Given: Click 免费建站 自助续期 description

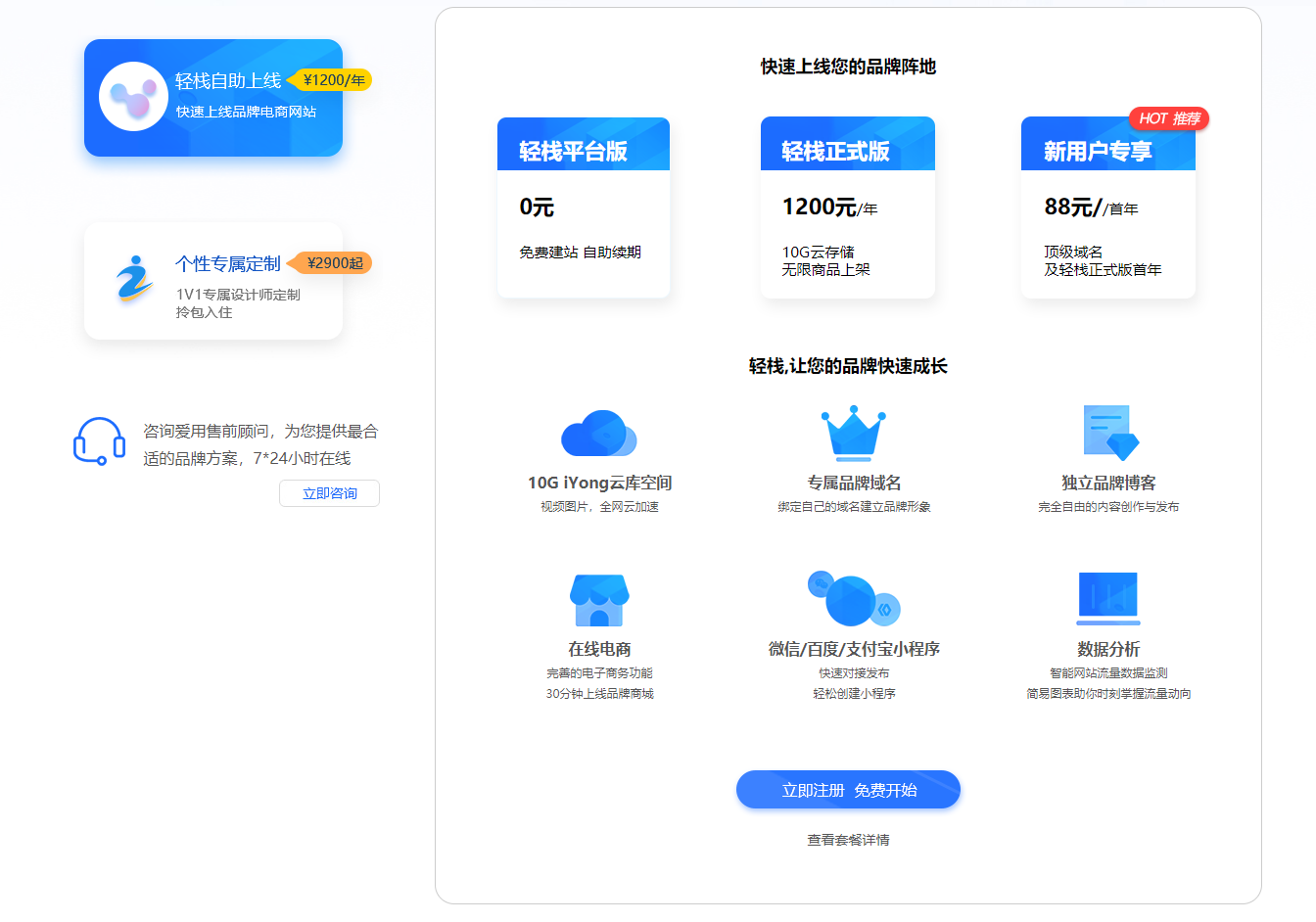Looking at the screenshot, I should [x=580, y=253].
